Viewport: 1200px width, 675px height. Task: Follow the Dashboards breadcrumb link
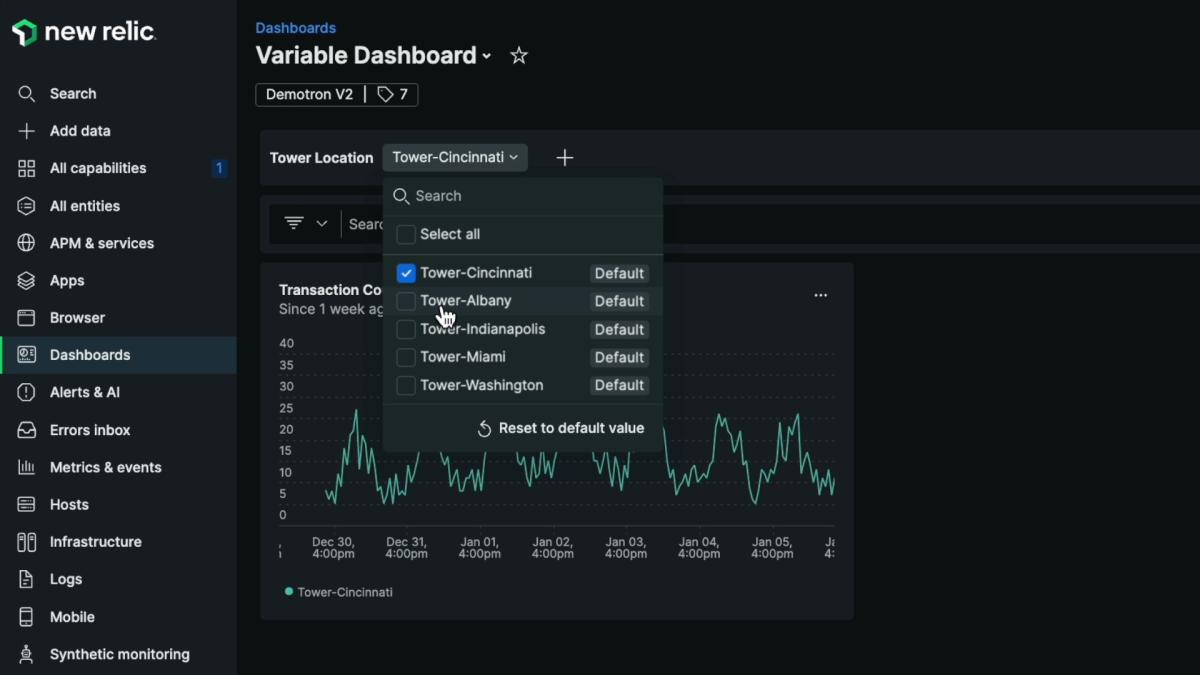tap(295, 28)
